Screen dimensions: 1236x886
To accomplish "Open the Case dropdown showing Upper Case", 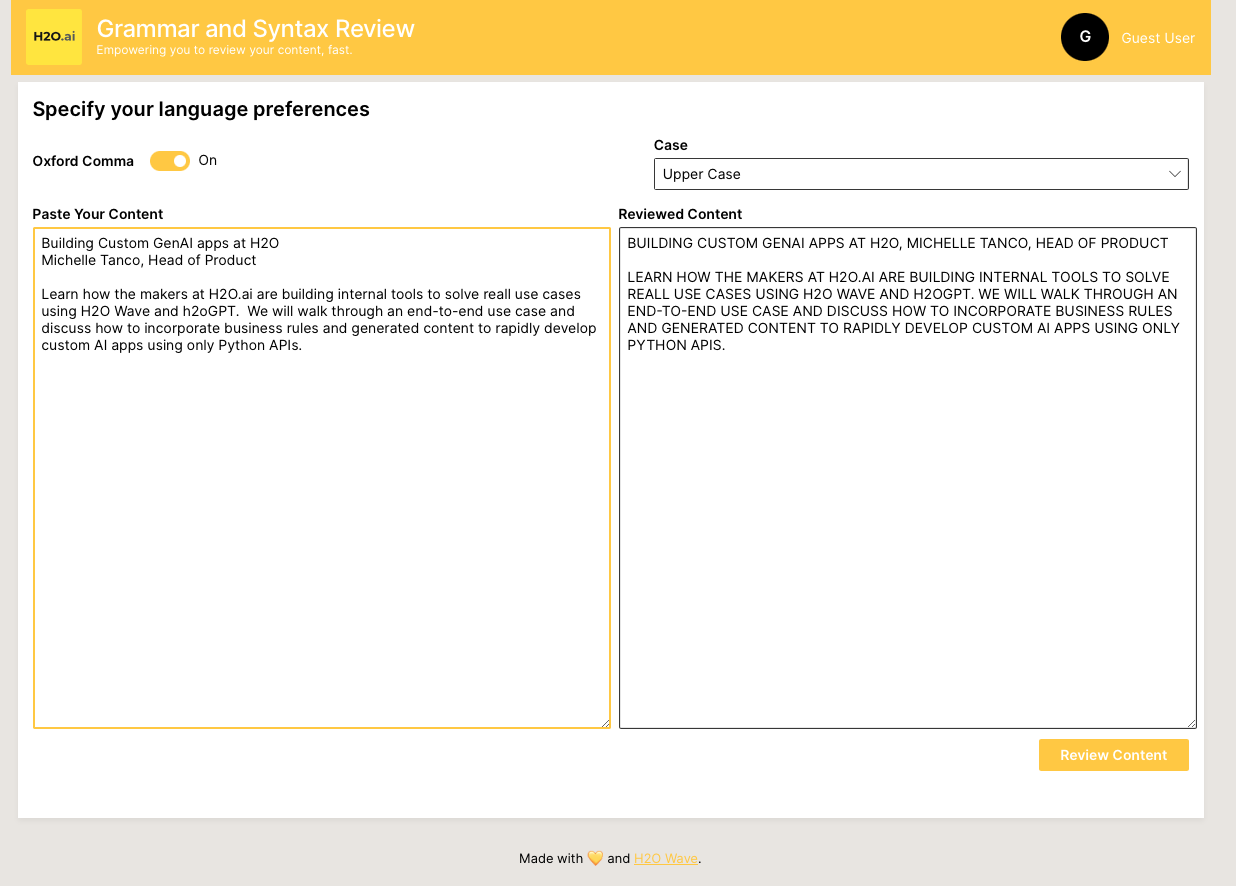I will (921, 174).
